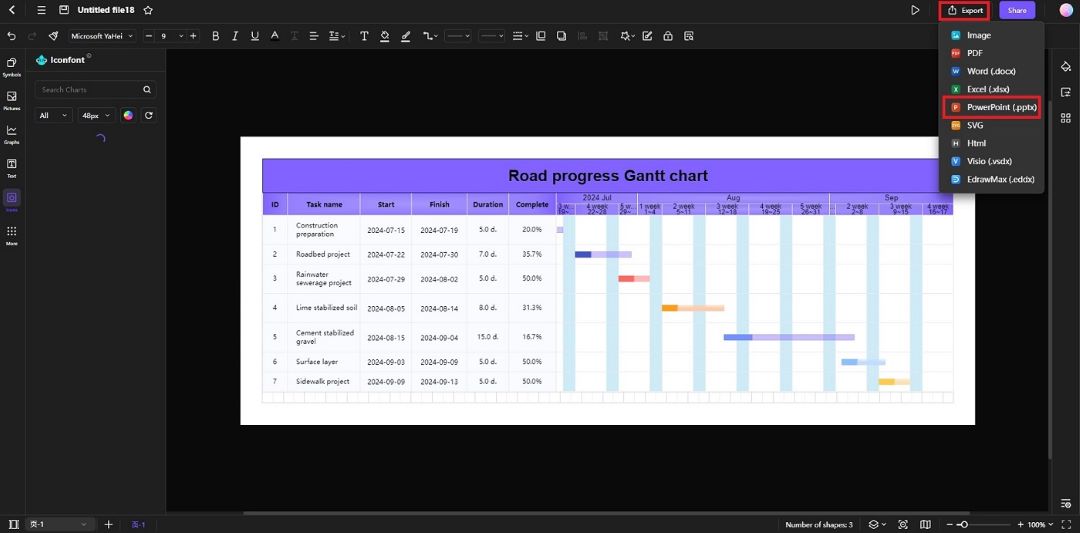The width and height of the screenshot is (1080, 533).
Task: Click the refresh icons button
Action: 148,115
